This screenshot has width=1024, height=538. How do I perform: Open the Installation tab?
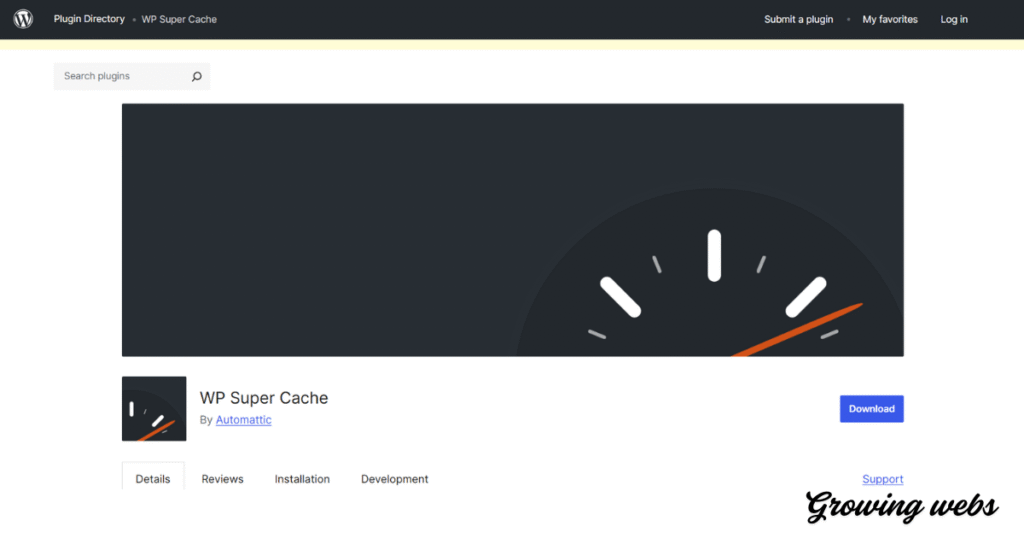coord(302,479)
